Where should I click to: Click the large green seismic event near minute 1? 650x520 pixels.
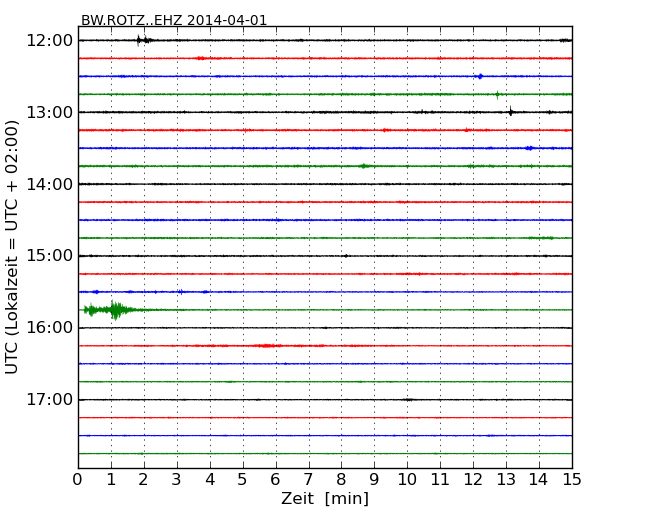(x=110, y=310)
